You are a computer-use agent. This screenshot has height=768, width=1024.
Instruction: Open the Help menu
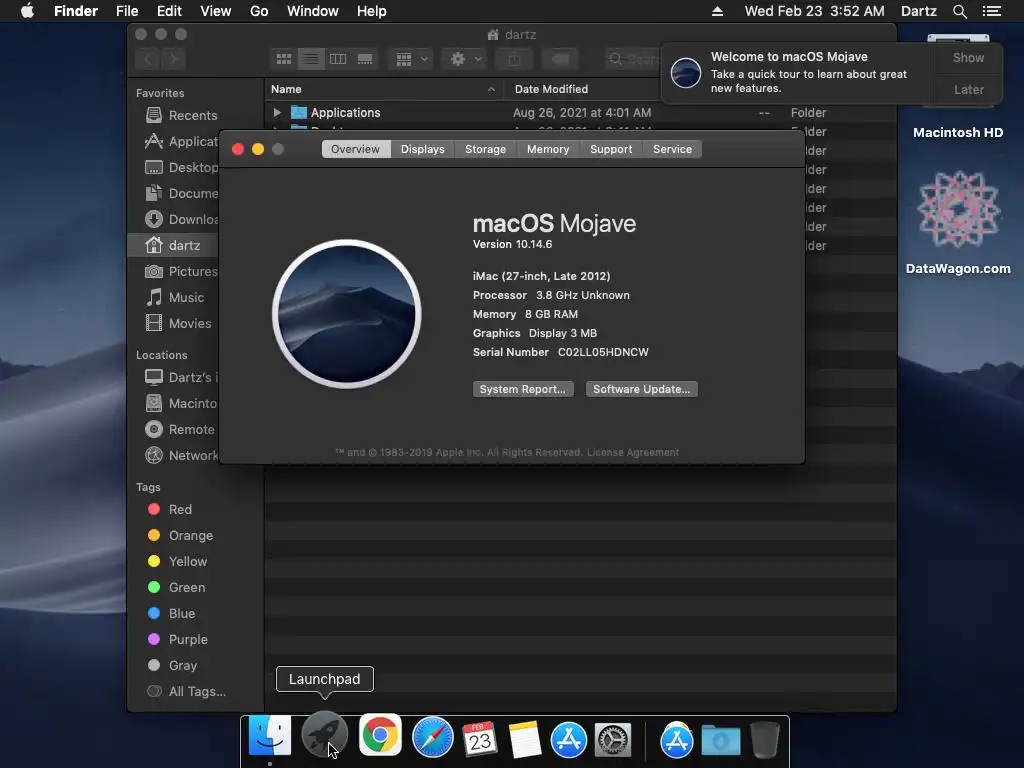[x=372, y=11]
